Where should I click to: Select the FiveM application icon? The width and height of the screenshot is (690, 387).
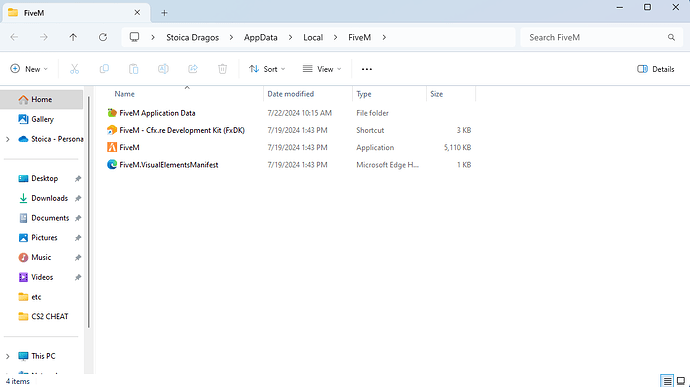click(x=112, y=147)
